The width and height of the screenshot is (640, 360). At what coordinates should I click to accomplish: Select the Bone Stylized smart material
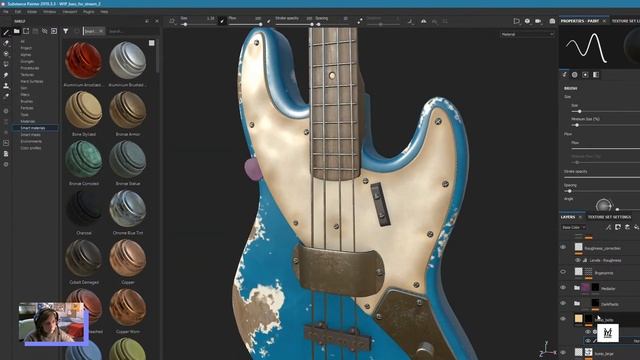(x=84, y=110)
